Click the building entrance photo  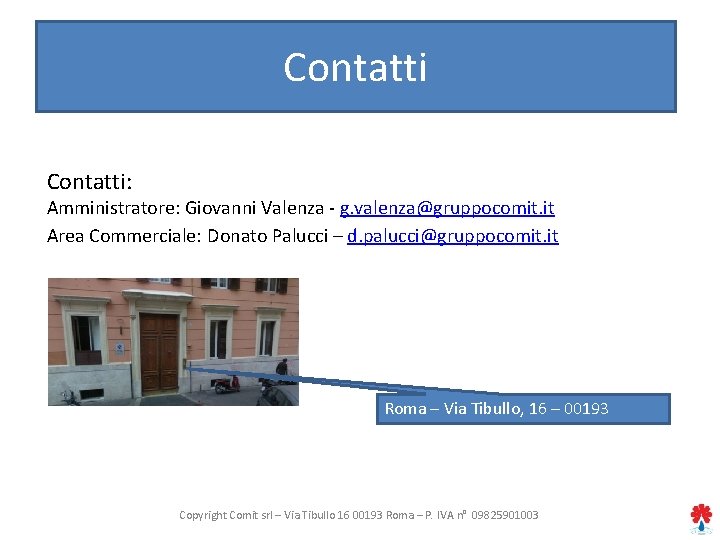click(173, 342)
